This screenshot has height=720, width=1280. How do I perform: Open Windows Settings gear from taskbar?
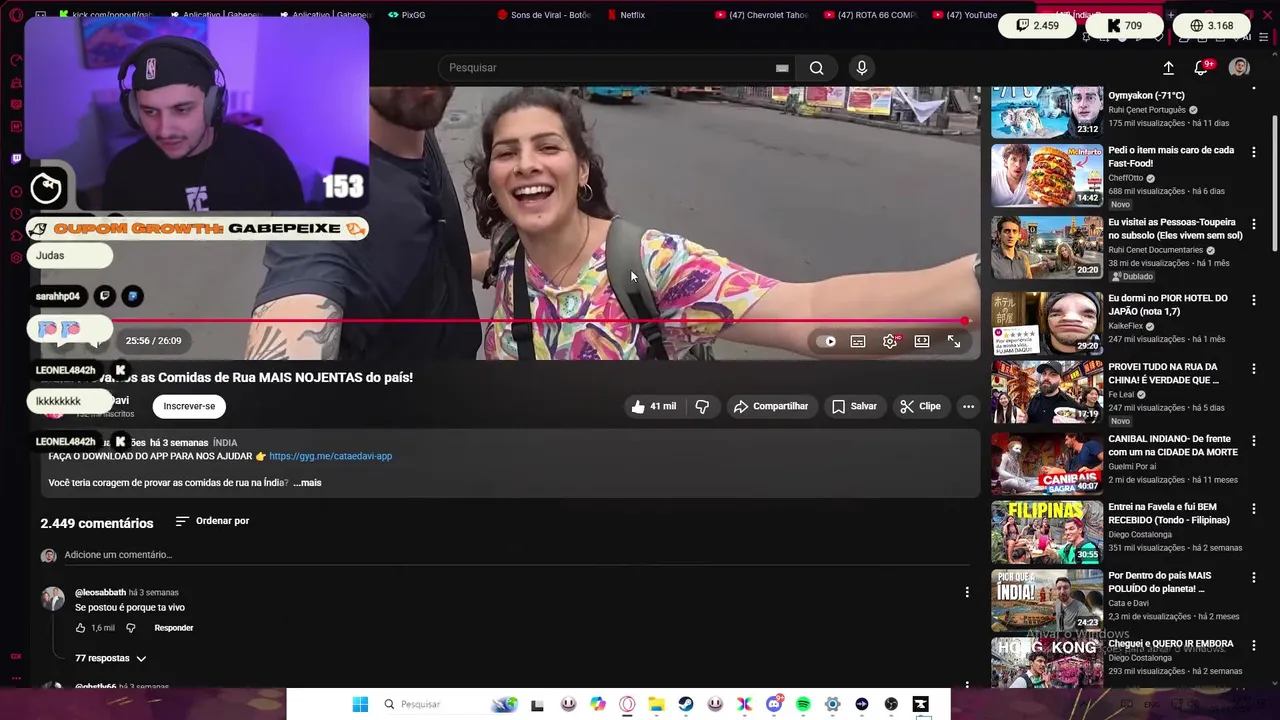(x=832, y=704)
